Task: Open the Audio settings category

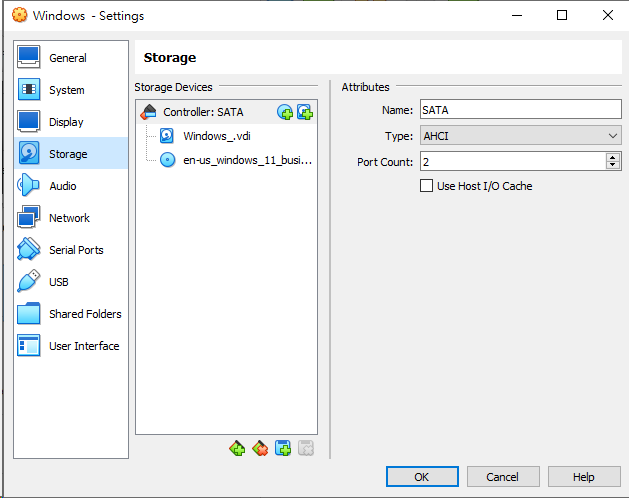Action: (62, 186)
